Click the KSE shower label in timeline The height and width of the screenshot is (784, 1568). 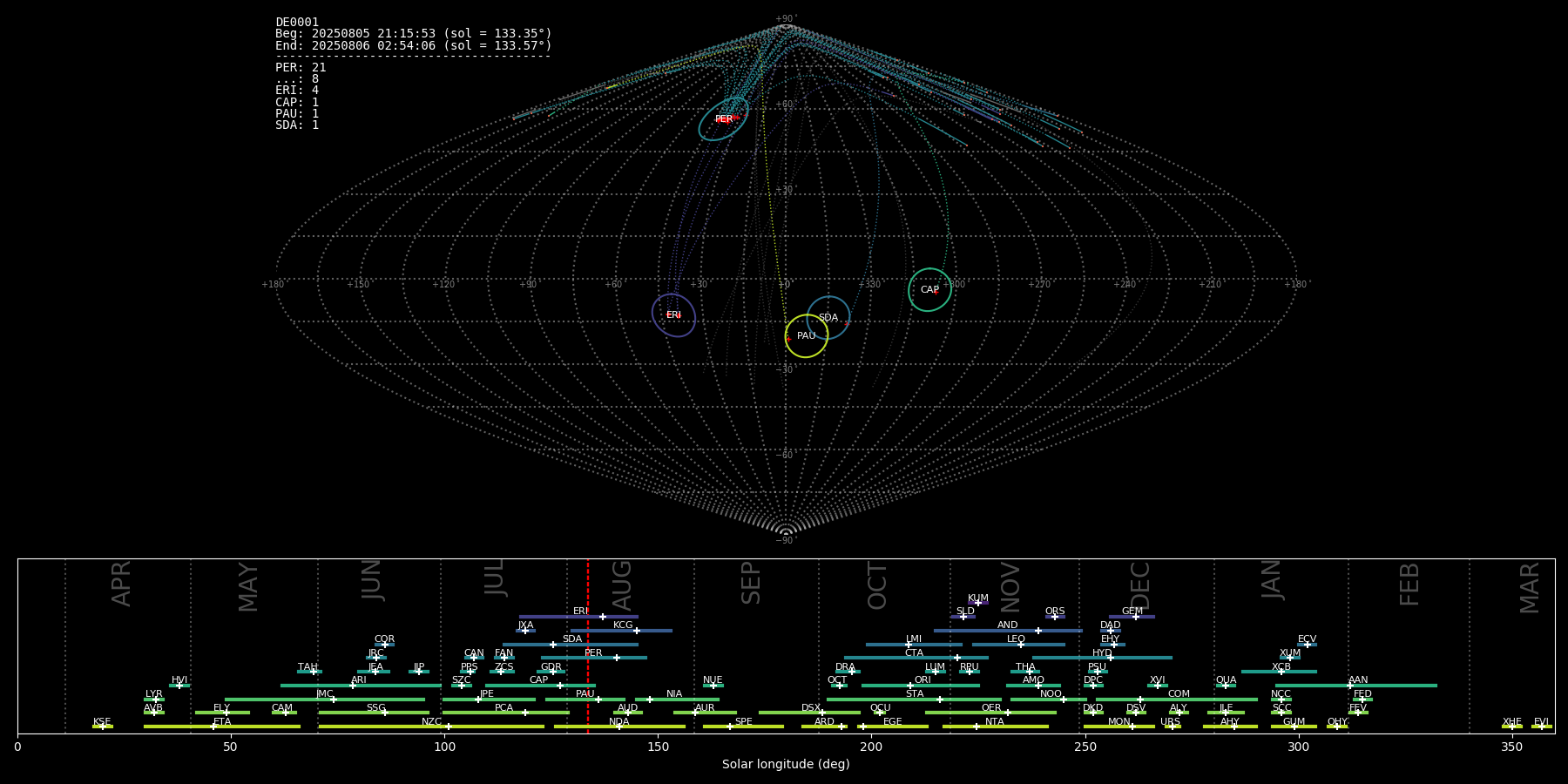pyautogui.click(x=102, y=722)
